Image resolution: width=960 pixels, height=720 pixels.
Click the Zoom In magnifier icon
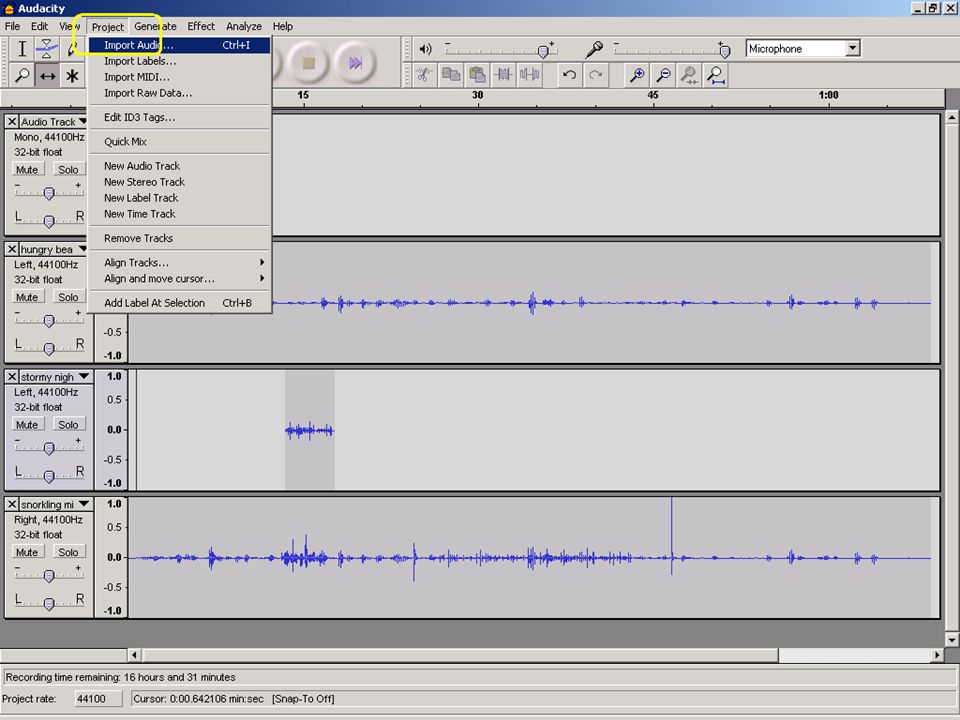pyautogui.click(x=637, y=75)
